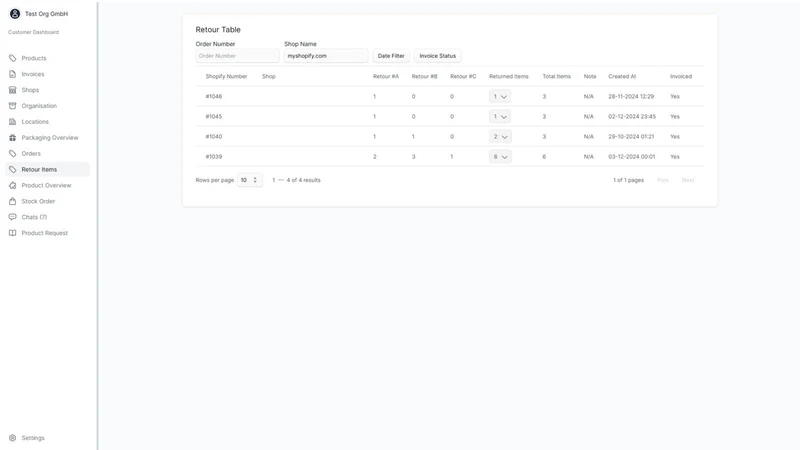The height and width of the screenshot is (450, 800).
Task: Click the Prev pagination button
Action: pyautogui.click(x=663, y=180)
